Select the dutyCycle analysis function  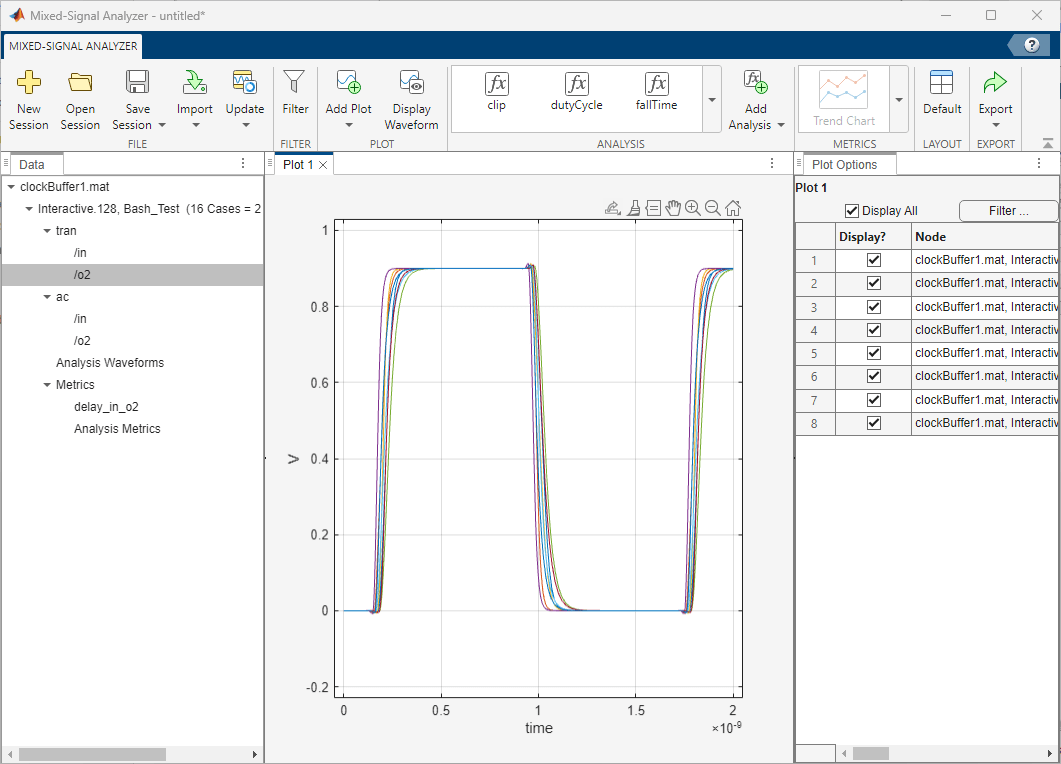[x=576, y=94]
